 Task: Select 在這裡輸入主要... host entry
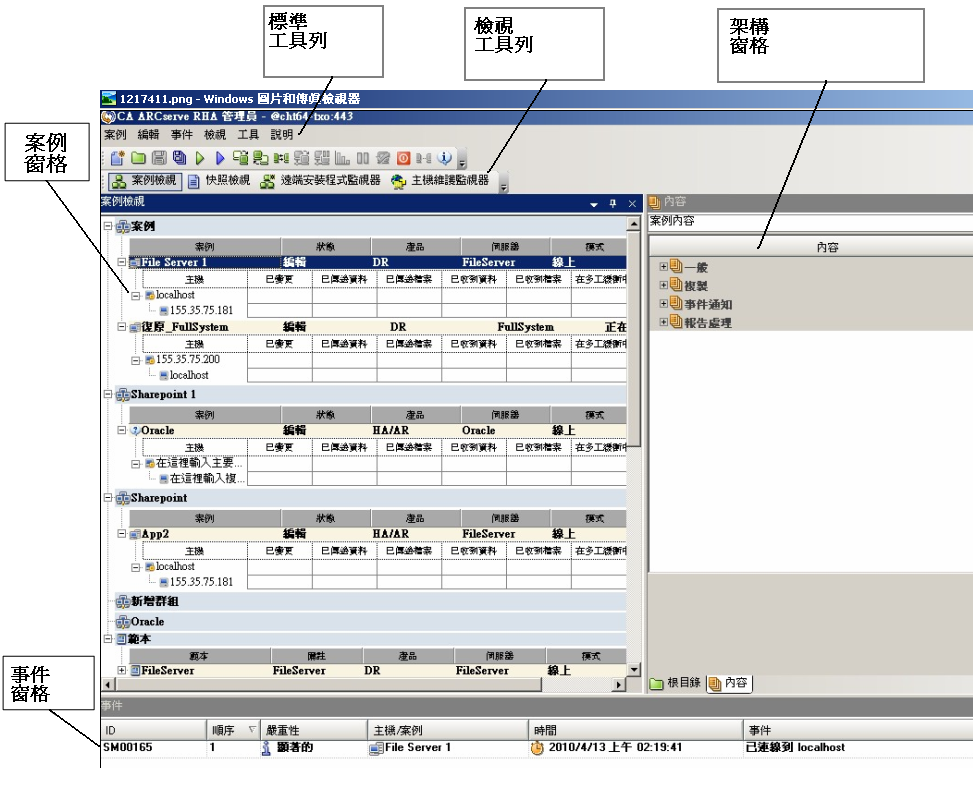(199, 463)
